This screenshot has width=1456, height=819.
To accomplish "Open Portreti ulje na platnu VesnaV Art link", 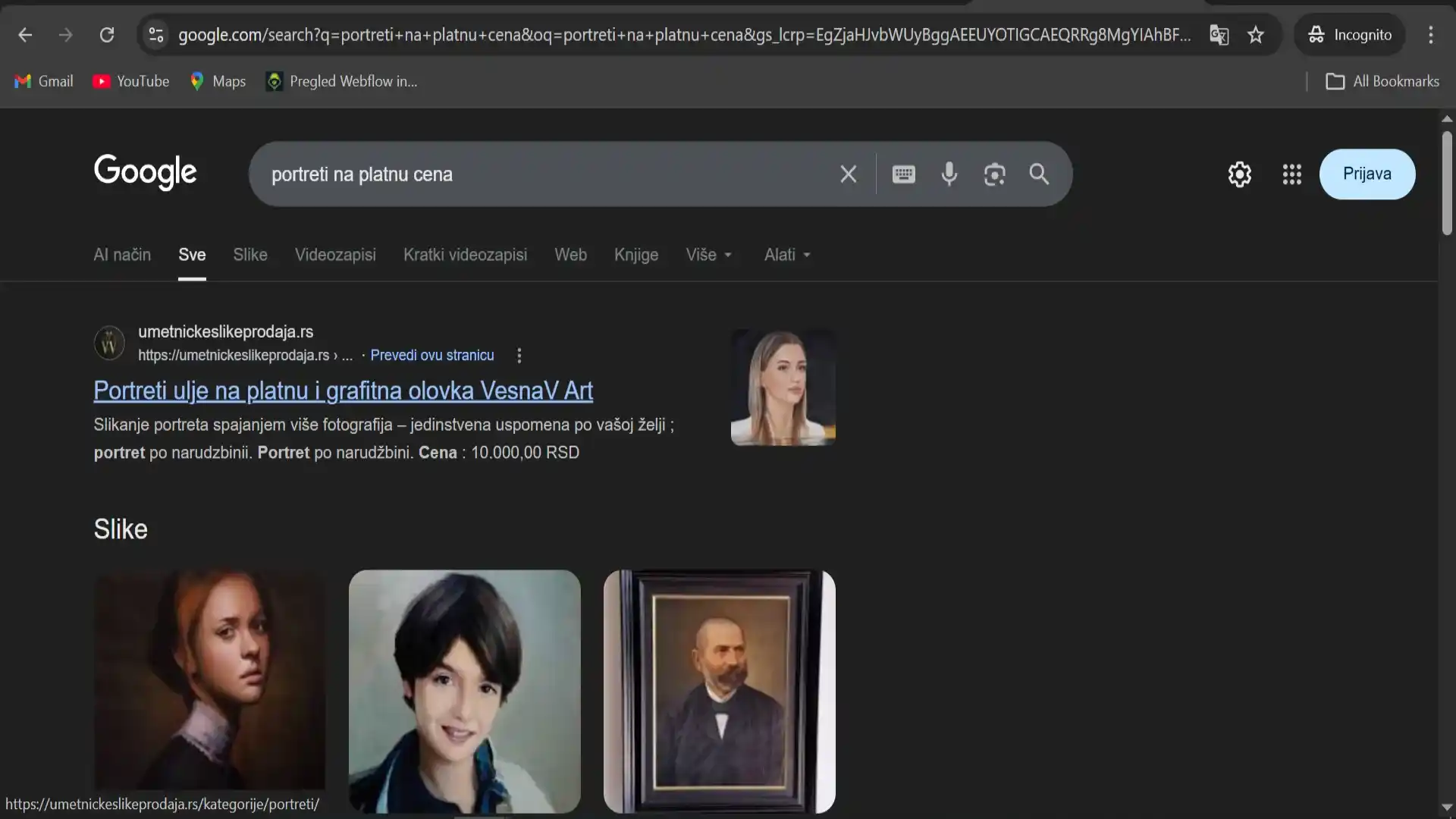I will [343, 391].
